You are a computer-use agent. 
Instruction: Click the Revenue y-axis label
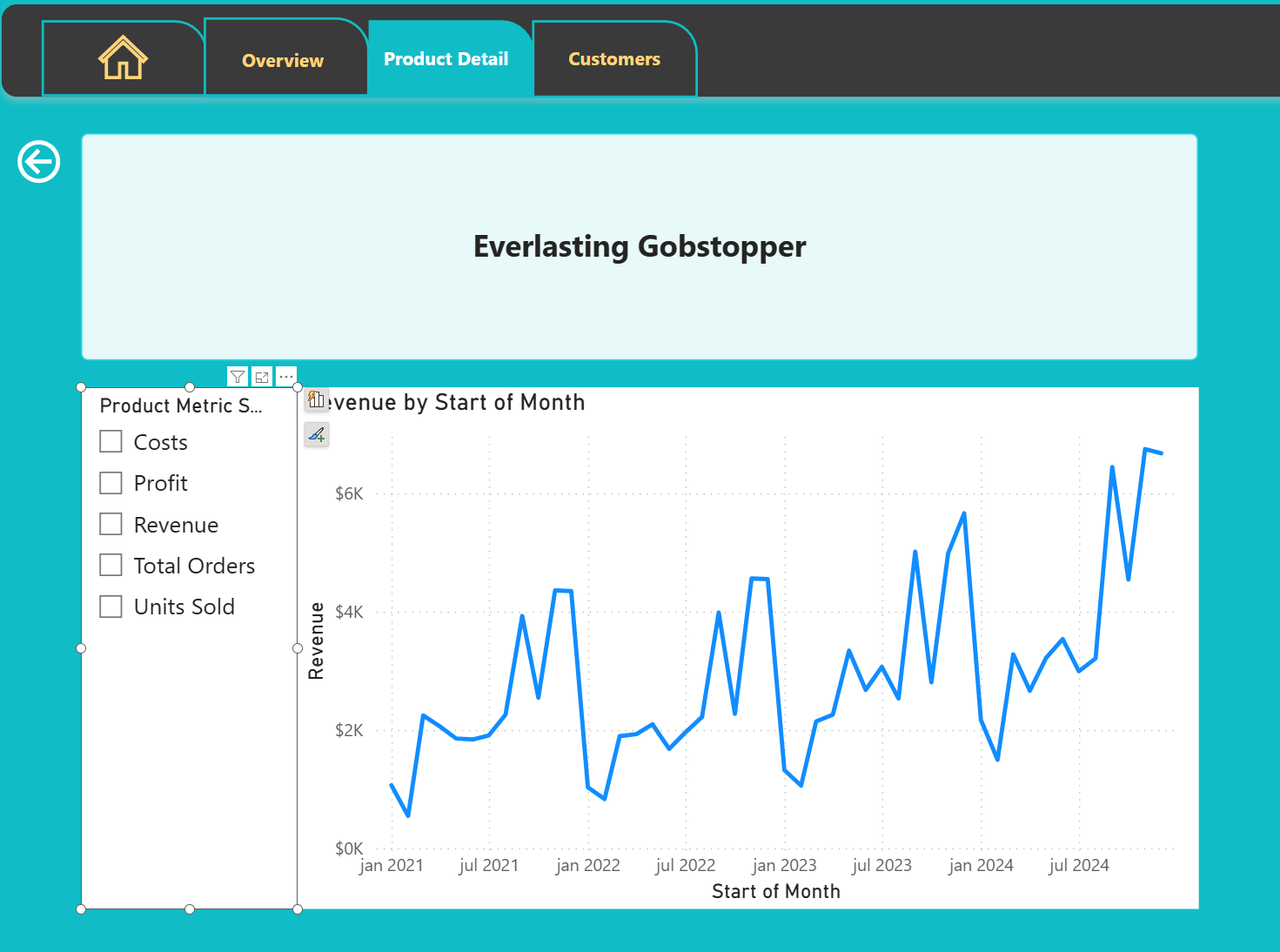[x=316, y=640]
